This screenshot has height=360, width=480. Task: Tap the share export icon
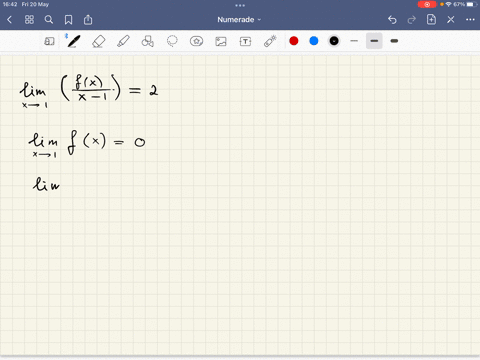[x=88, y=20]
